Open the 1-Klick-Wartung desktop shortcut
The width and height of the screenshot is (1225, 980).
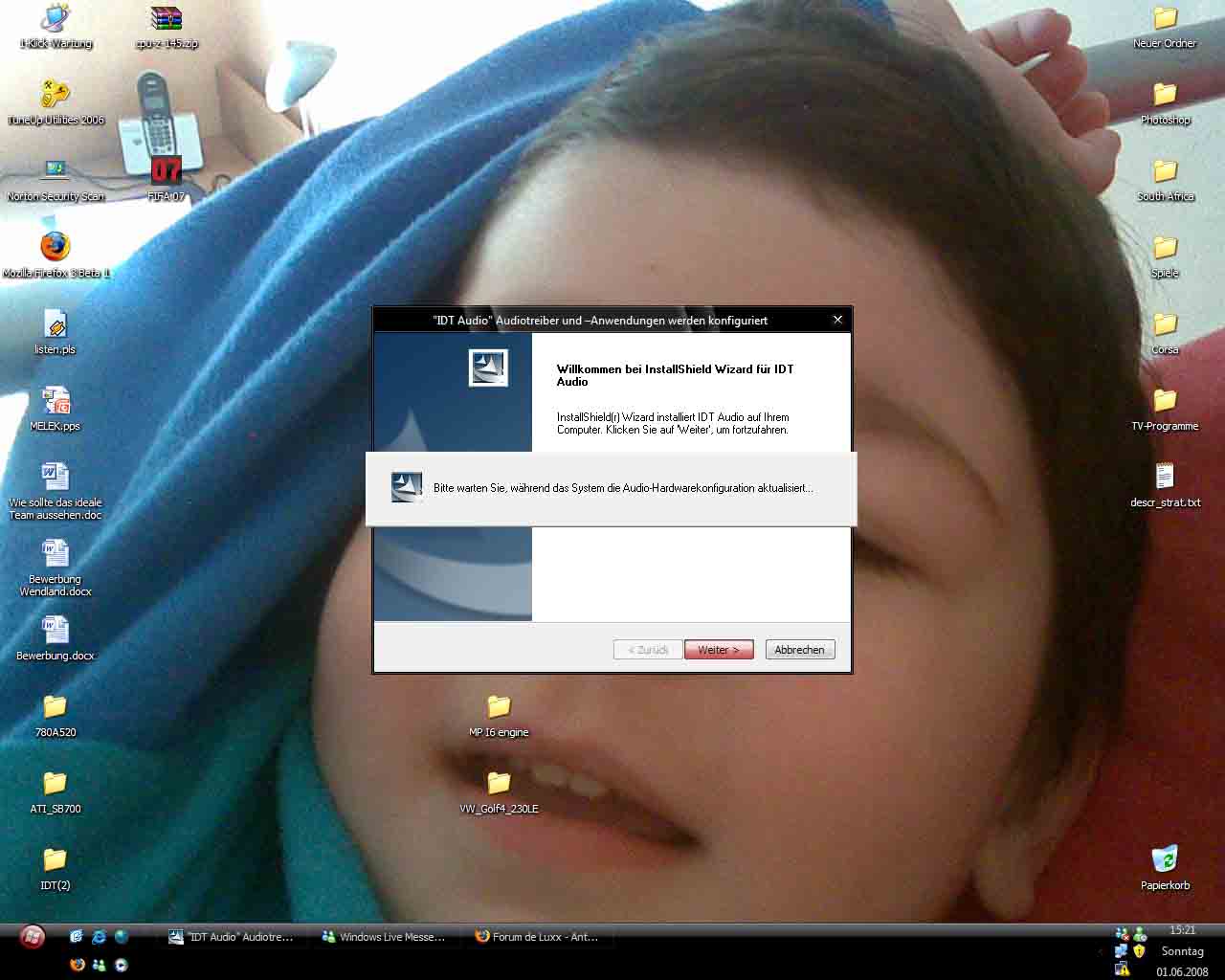(x=56, y=27)
